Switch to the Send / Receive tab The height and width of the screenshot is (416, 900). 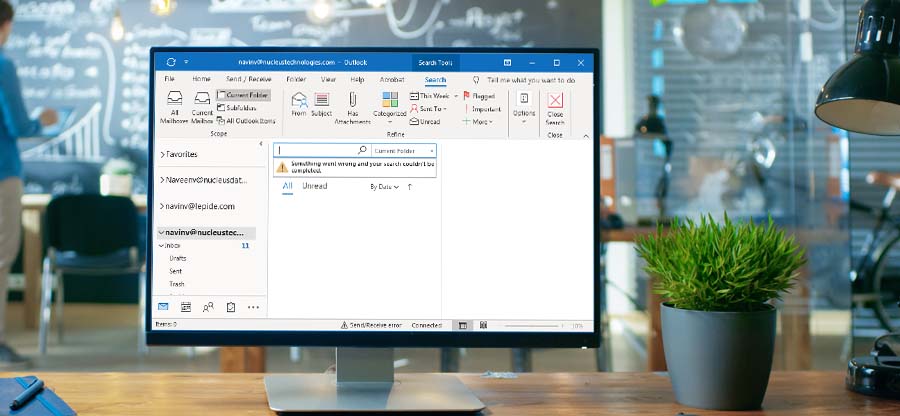pos(249,79)
